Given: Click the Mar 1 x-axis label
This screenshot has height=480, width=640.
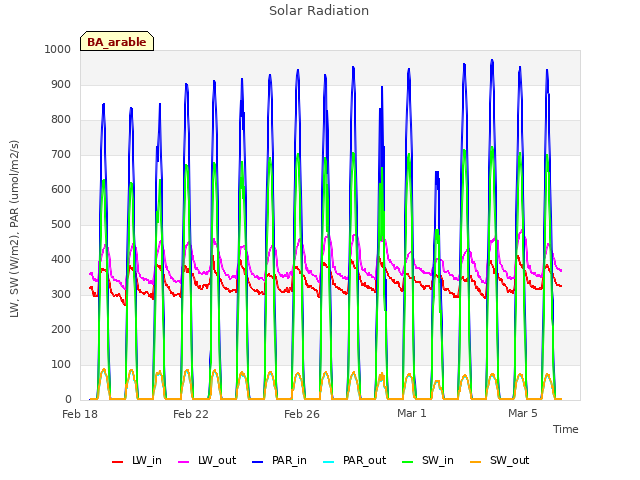Looking at the screenshot, I should point(411,413).
